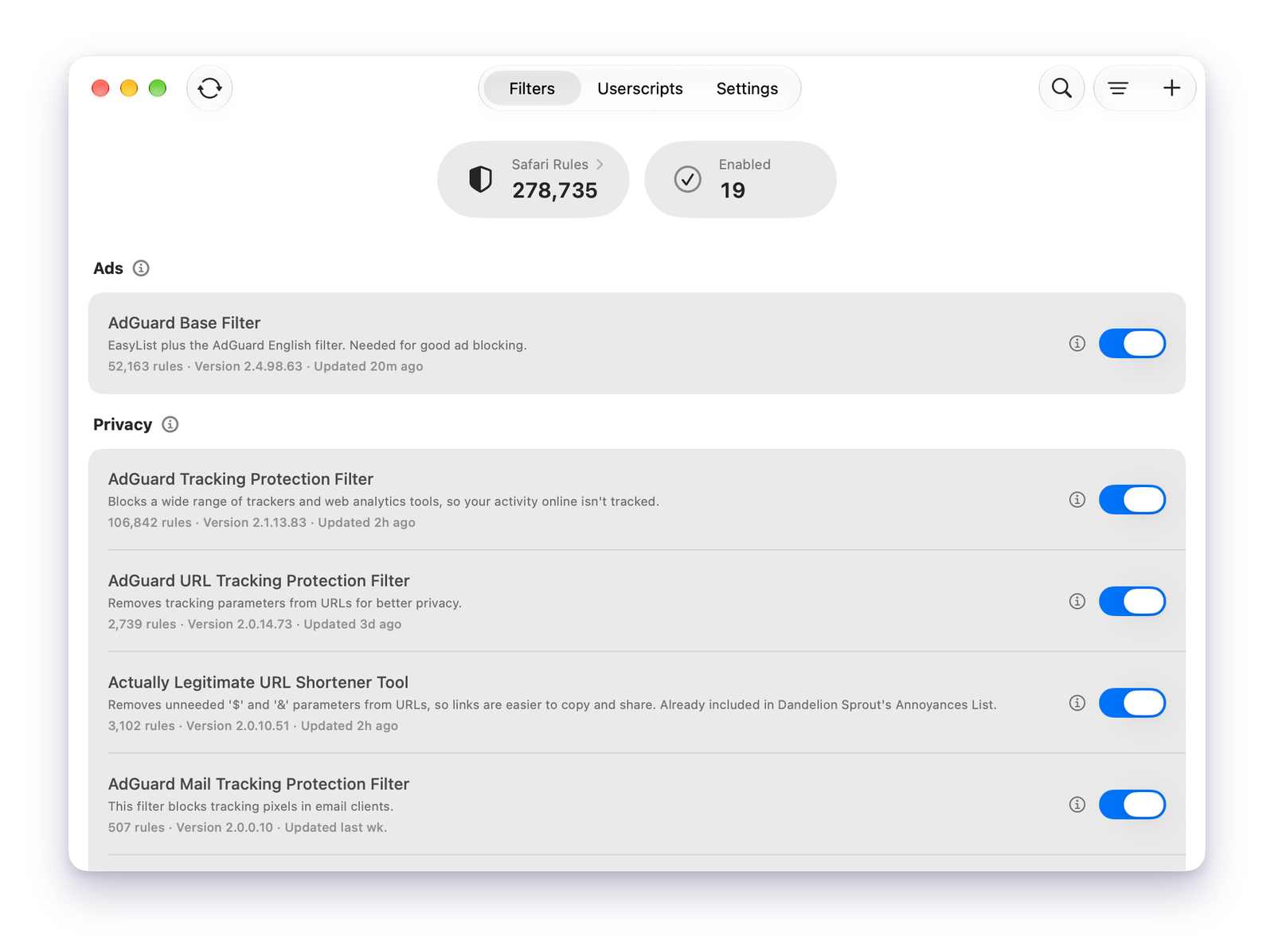Add a new filter with plus icon
The height and width of the screenshot is (952, 1274).
click(1171, 88)
